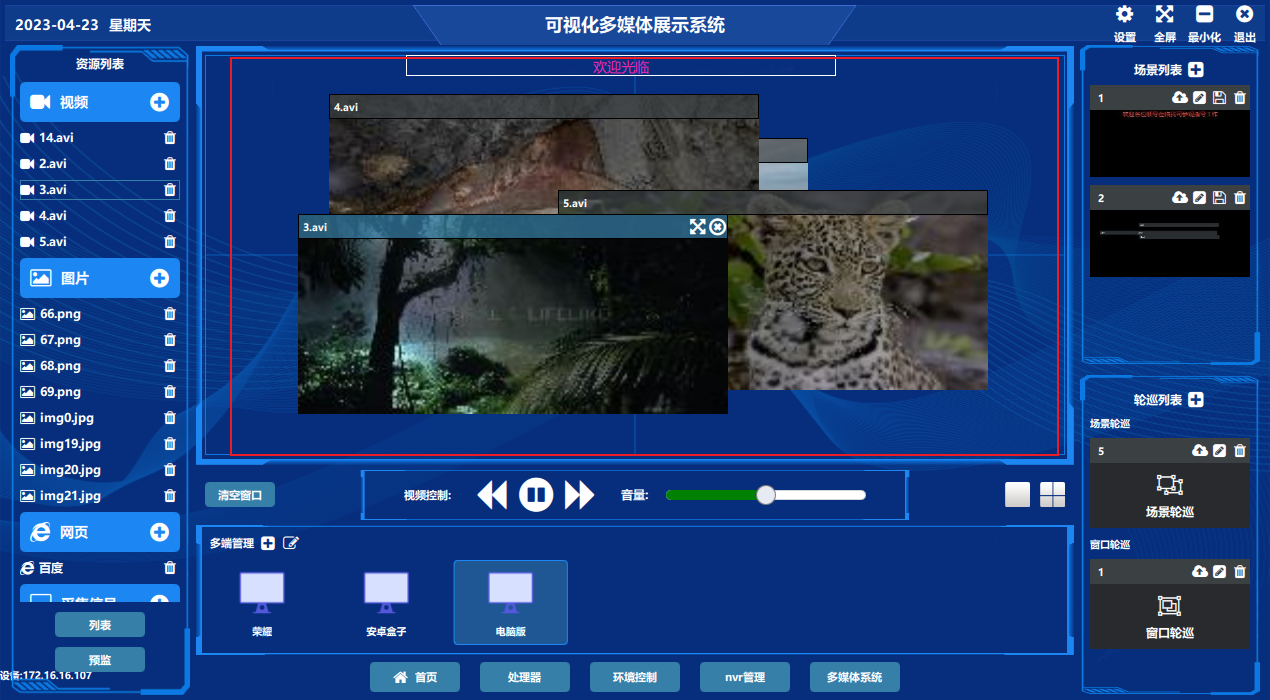Screen dimensions: 1270x700
Task: Open the 环境控制 tab
Action: coord(635,677)
